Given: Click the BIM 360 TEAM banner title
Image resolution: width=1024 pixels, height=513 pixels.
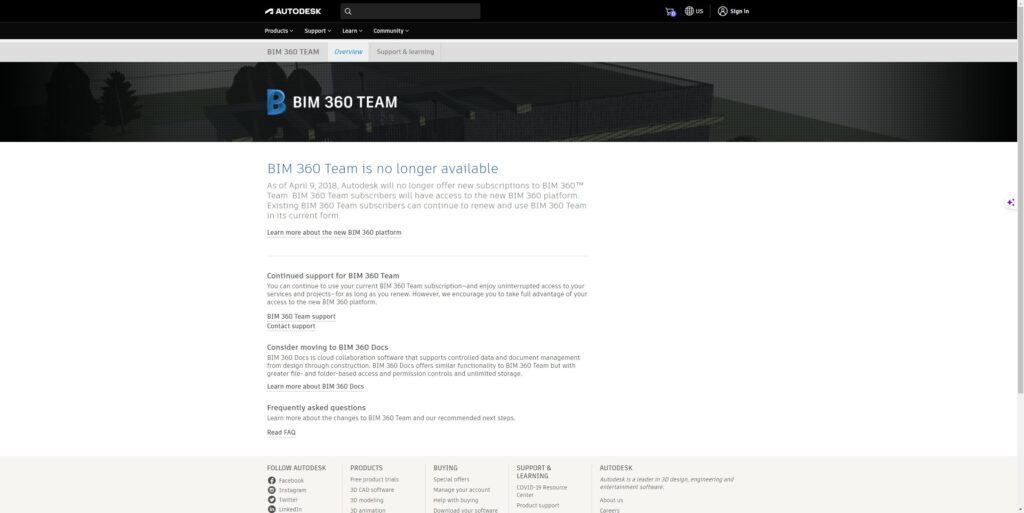Looking at the screenshot, I should (345, 102).
